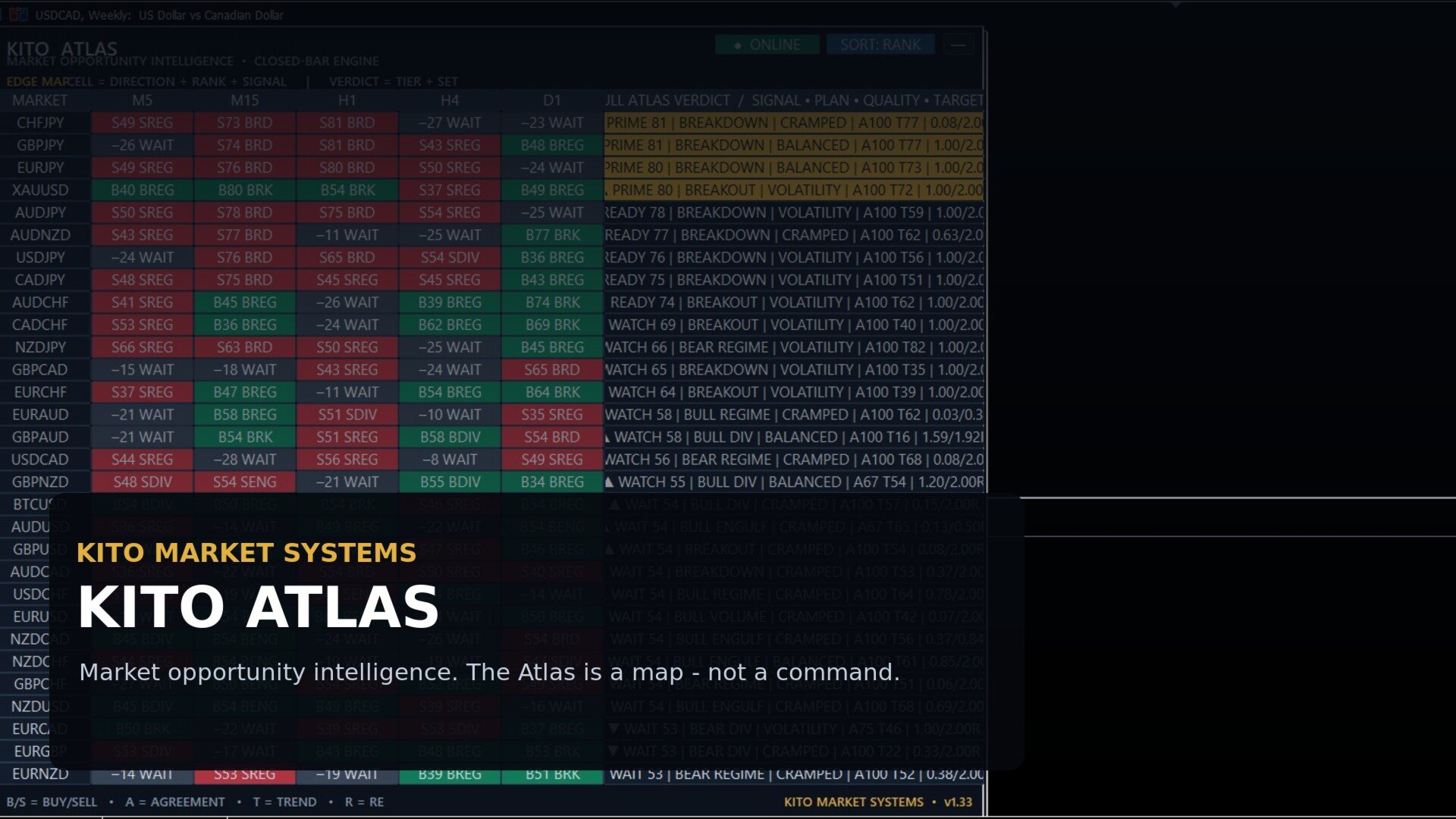Click CADCHF H4 cell B62 BREG

(x=450, y=325)
